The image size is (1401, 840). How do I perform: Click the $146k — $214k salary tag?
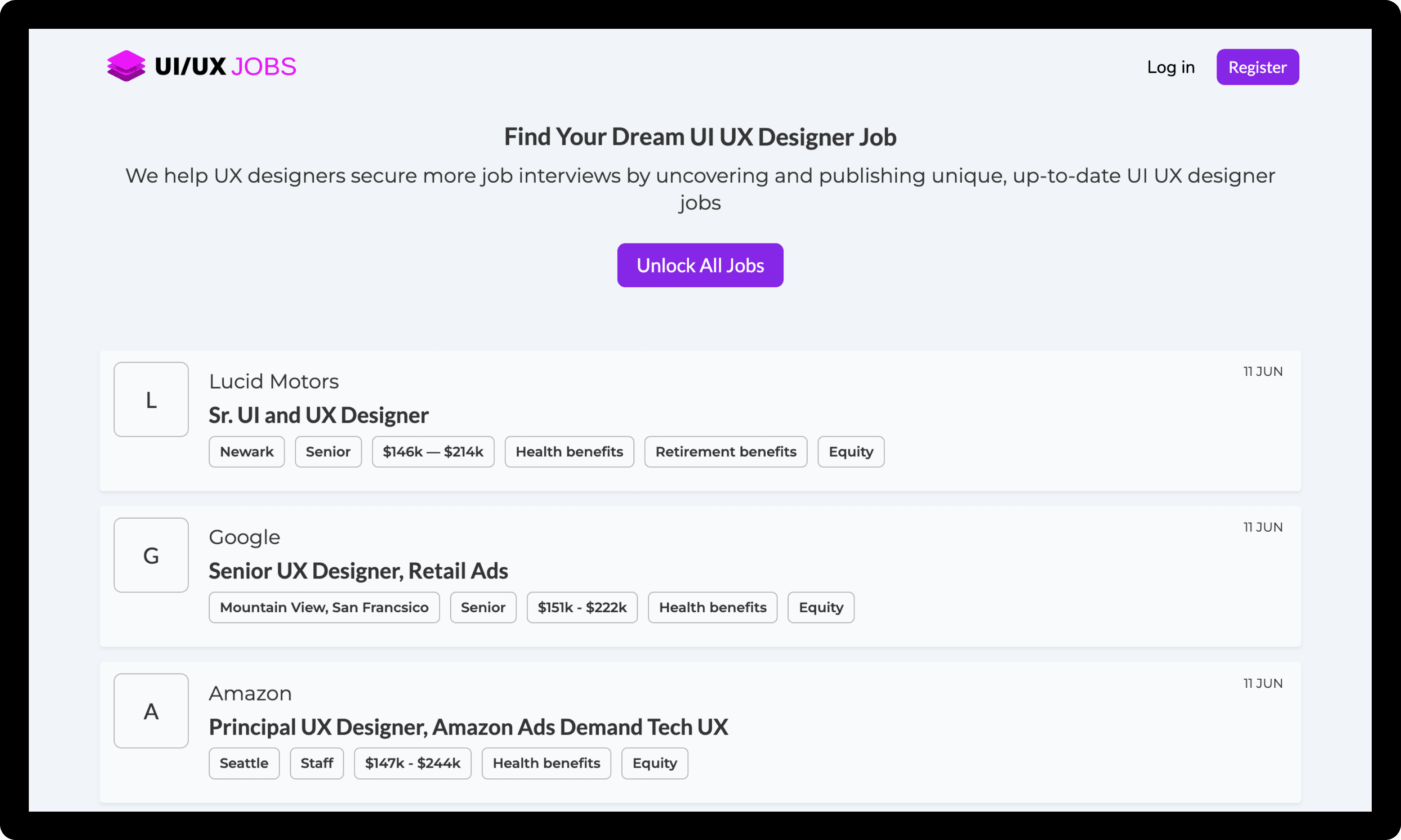433,452
